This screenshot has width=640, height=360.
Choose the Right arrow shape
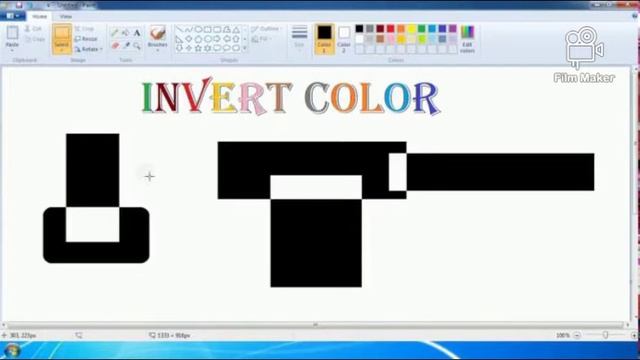coord(217,39)
